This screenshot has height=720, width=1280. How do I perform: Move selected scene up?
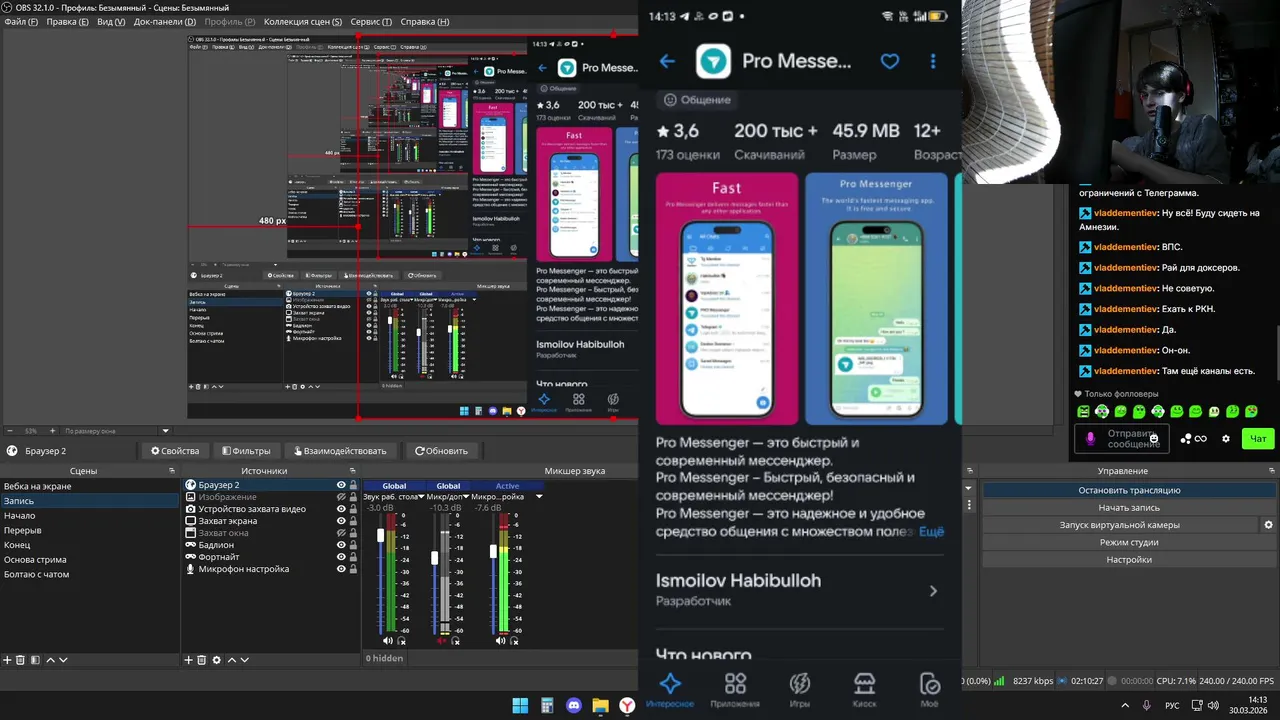50,660
